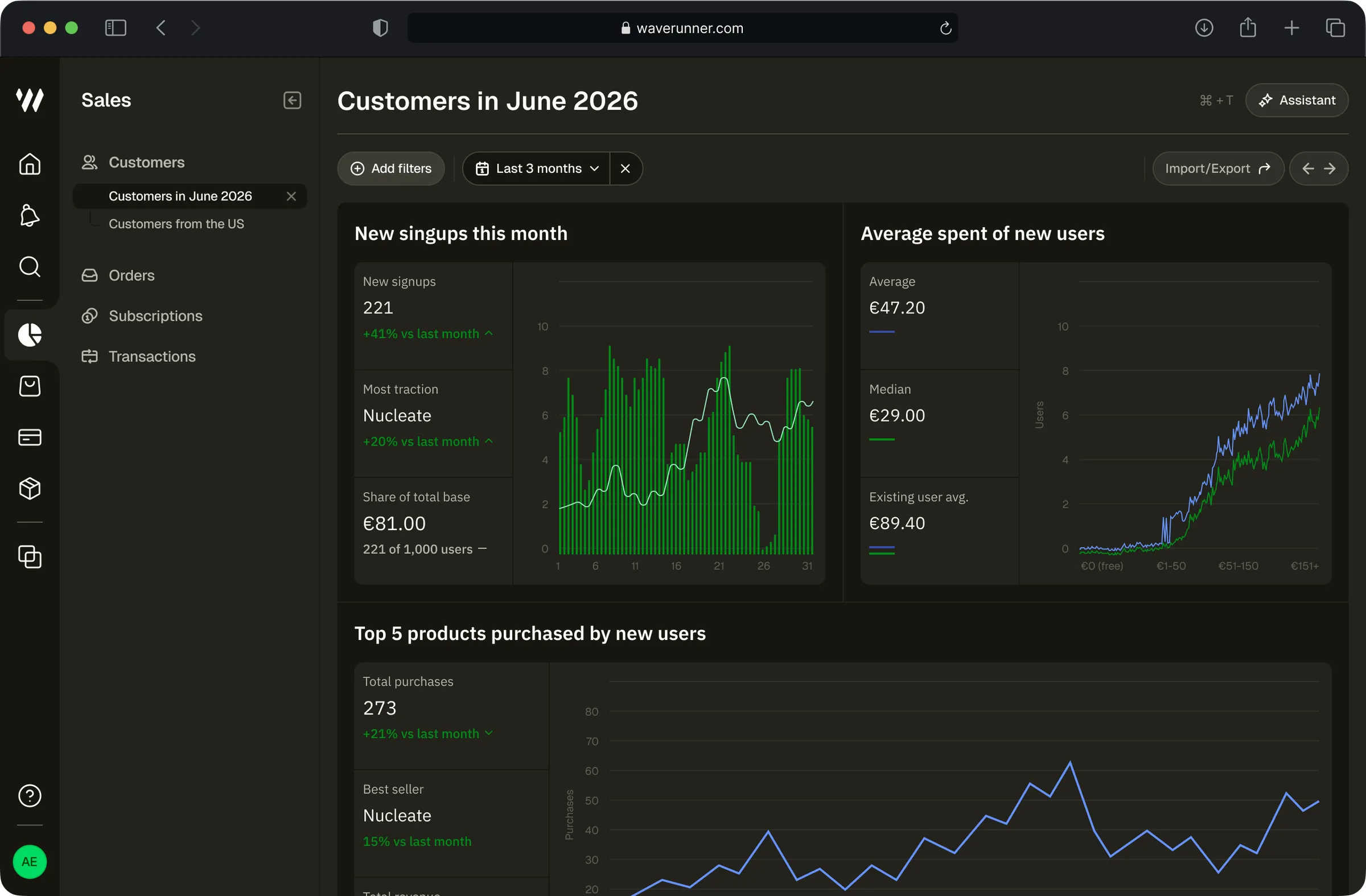Open the browser share icon
Image resolution: width=1366 pixels, height=896 pixels.
[1248, 27]
